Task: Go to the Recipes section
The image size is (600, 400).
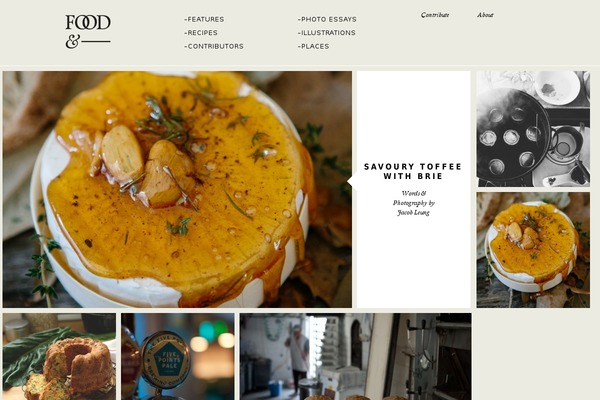Action: [x=201, y=33]
